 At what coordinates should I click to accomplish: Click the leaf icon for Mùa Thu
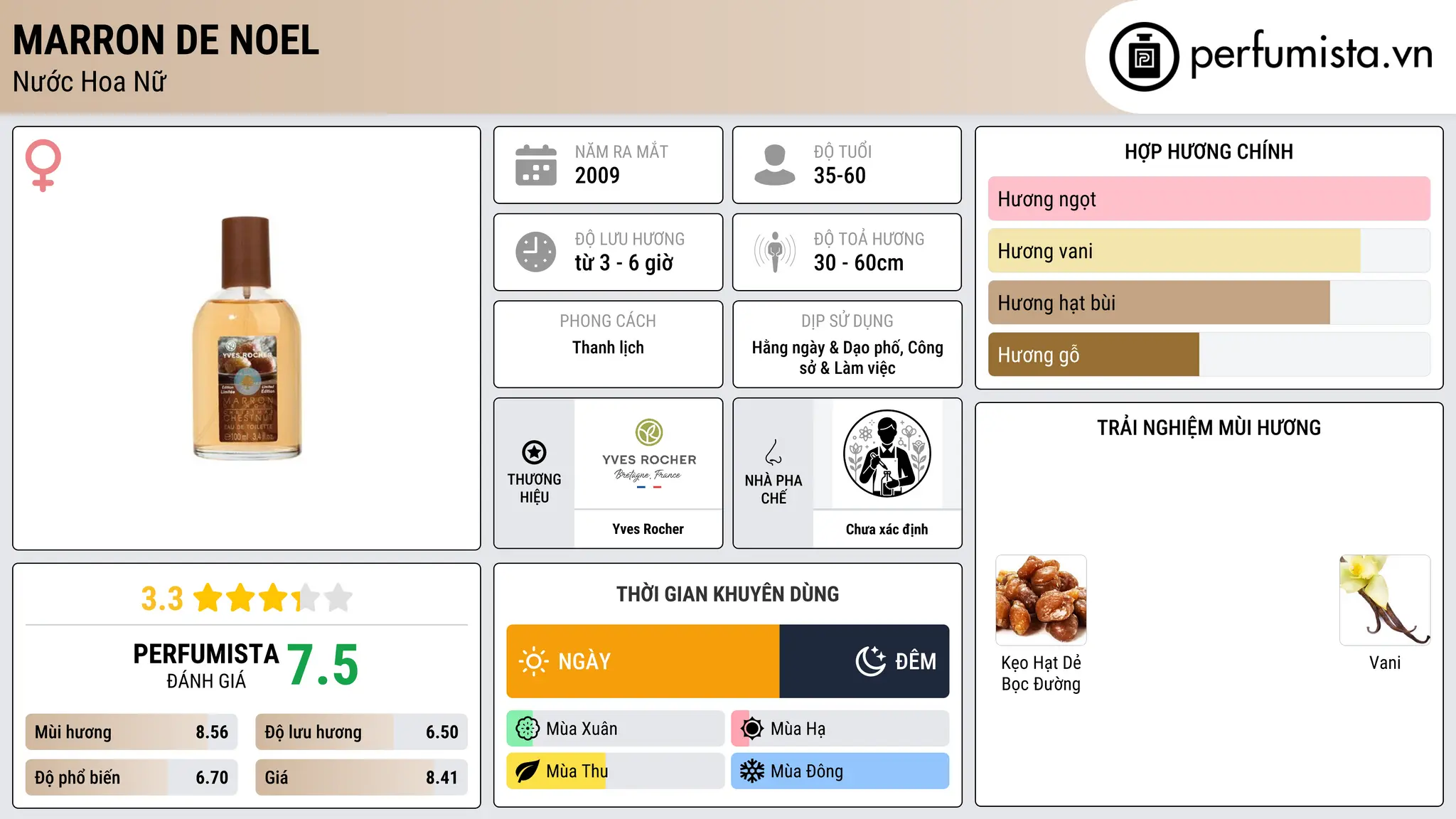[527, 771]
